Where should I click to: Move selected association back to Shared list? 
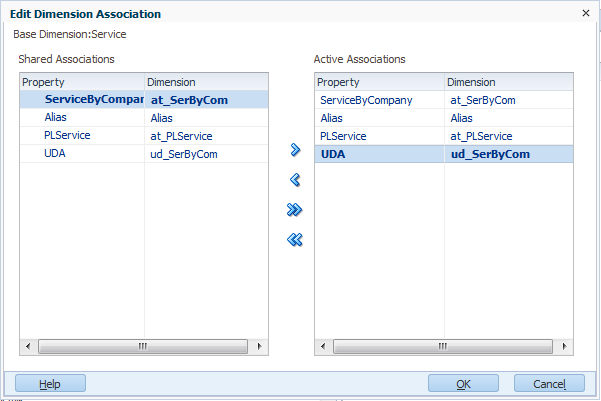coord(295,179)
